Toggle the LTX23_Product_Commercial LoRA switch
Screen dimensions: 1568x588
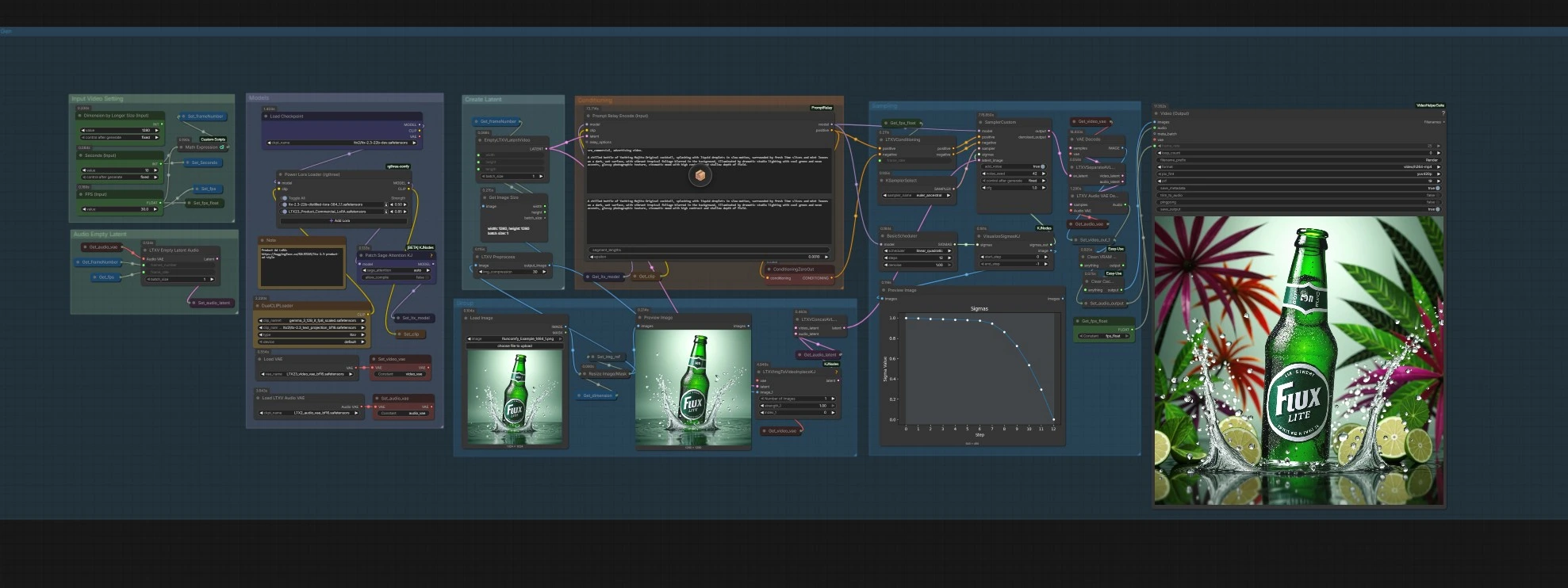coord(285,212)
